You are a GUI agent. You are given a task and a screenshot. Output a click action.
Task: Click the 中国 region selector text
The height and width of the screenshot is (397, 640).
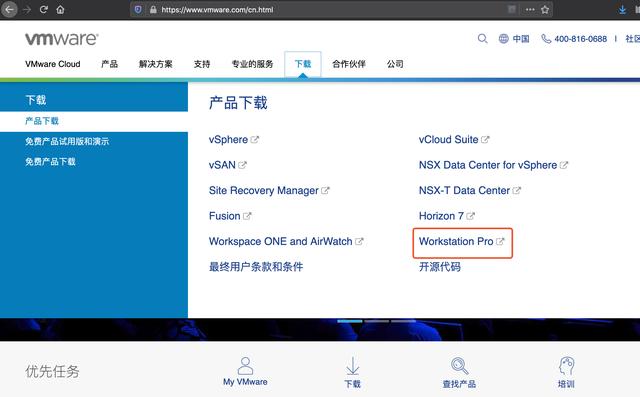click(x=521, y=39)
